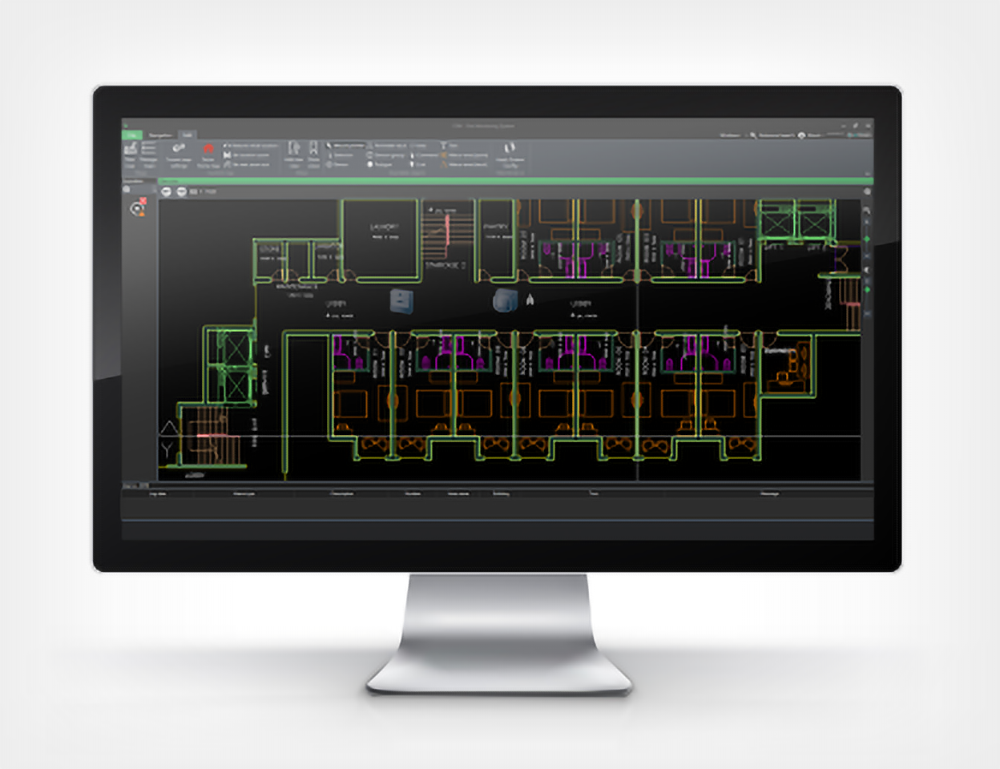This screenshot has height=769, width=1000.
Task: Click the first large ribbon icon at far left
Action: pos(131,149)
